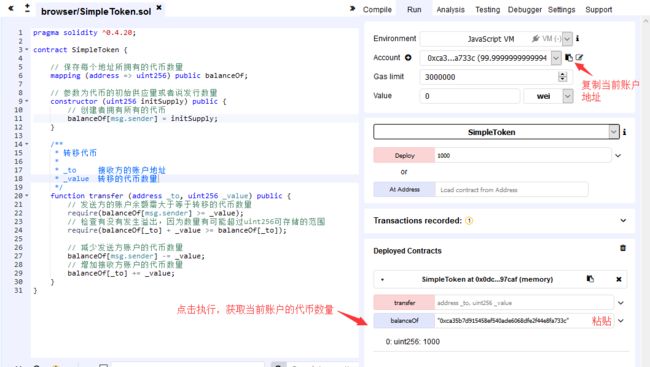Click the transfer function button
Image resolution: width=650 pixels, height=367 pixels.
click(x=404, y=303)
